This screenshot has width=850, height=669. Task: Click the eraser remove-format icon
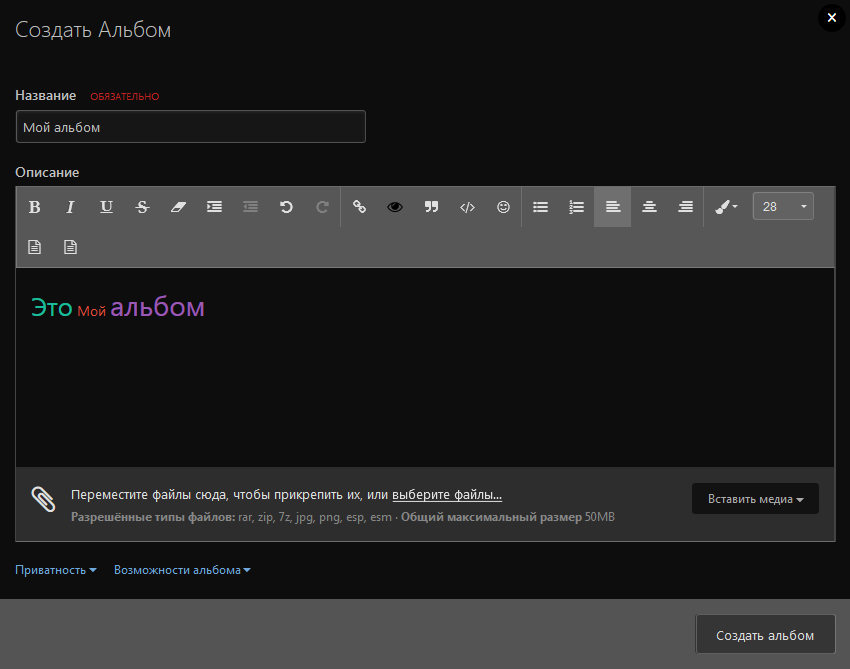pos(178,207)
